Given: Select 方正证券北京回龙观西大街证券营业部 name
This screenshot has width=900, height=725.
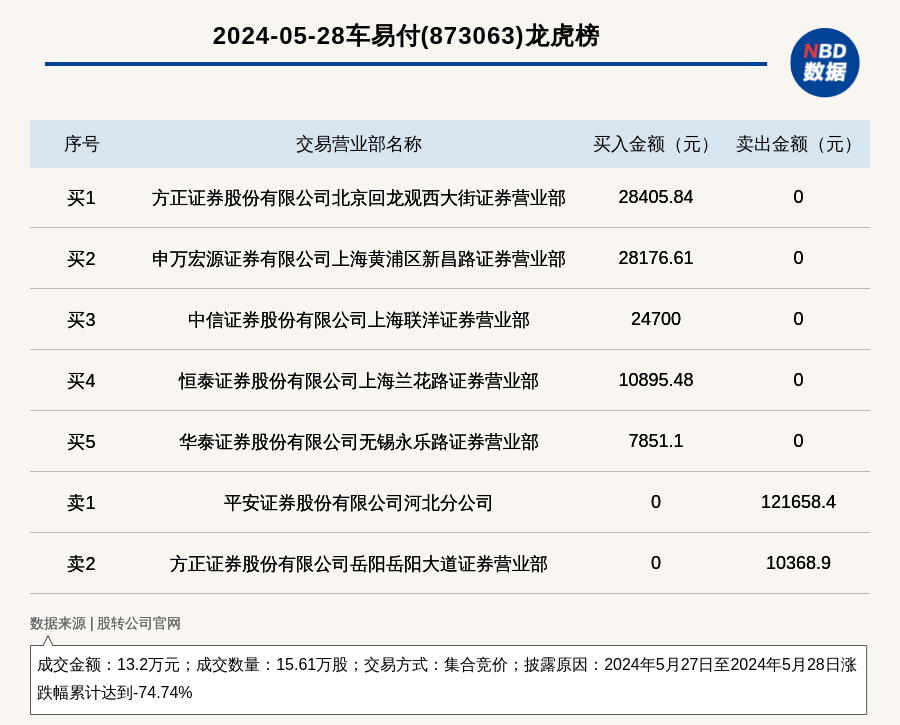Looking at the screenshot, I should pos(359,198).
